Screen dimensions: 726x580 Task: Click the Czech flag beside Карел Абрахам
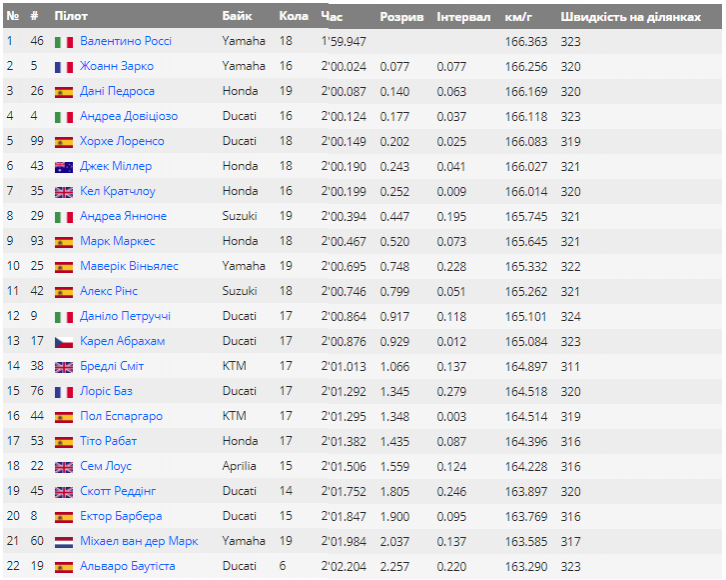[64, 342]
